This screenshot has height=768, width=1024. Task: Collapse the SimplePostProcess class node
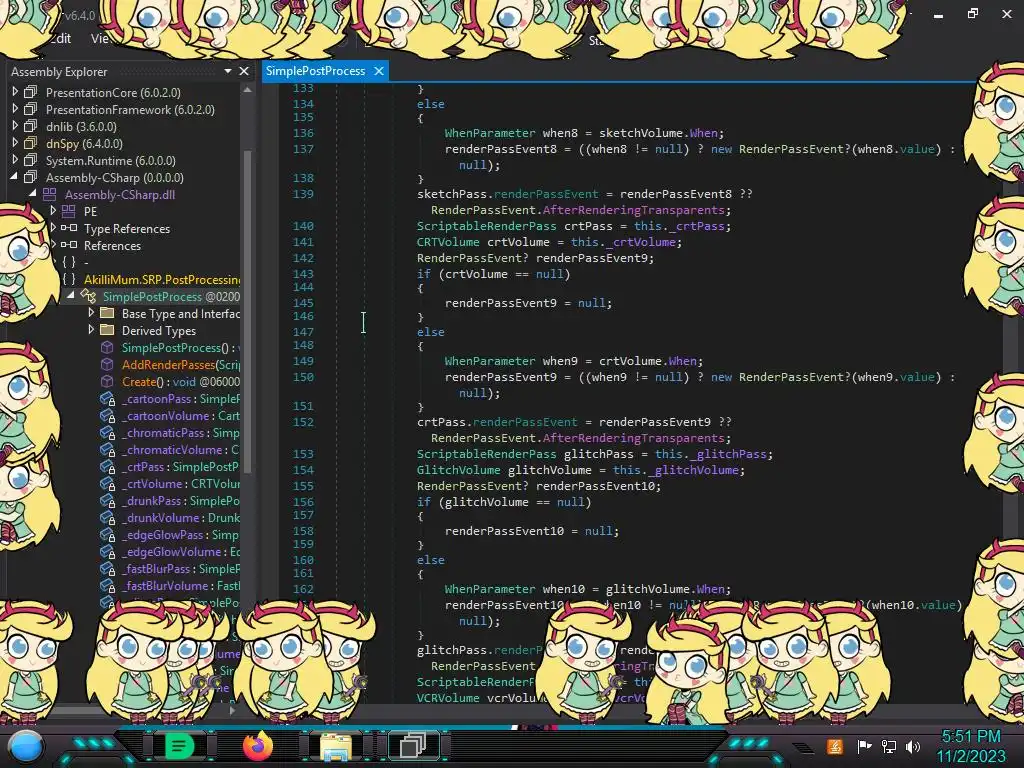pos(71,296)
